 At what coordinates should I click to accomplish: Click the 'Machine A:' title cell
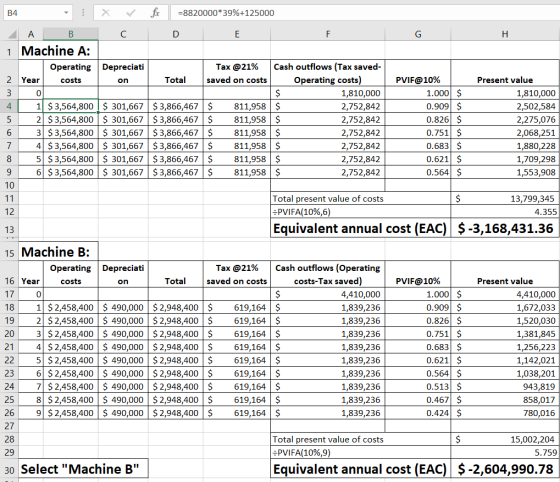click(x=58, y=51)
